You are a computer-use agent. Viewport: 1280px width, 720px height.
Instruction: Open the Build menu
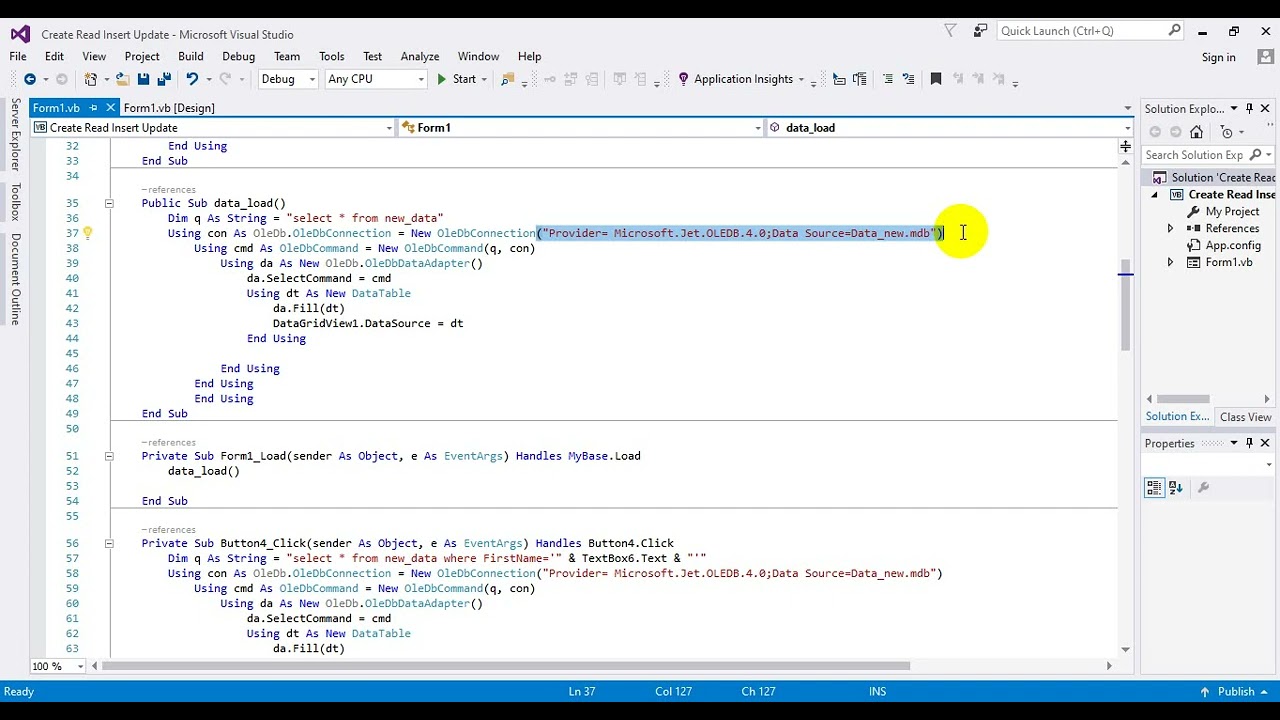tap(191, 56)
